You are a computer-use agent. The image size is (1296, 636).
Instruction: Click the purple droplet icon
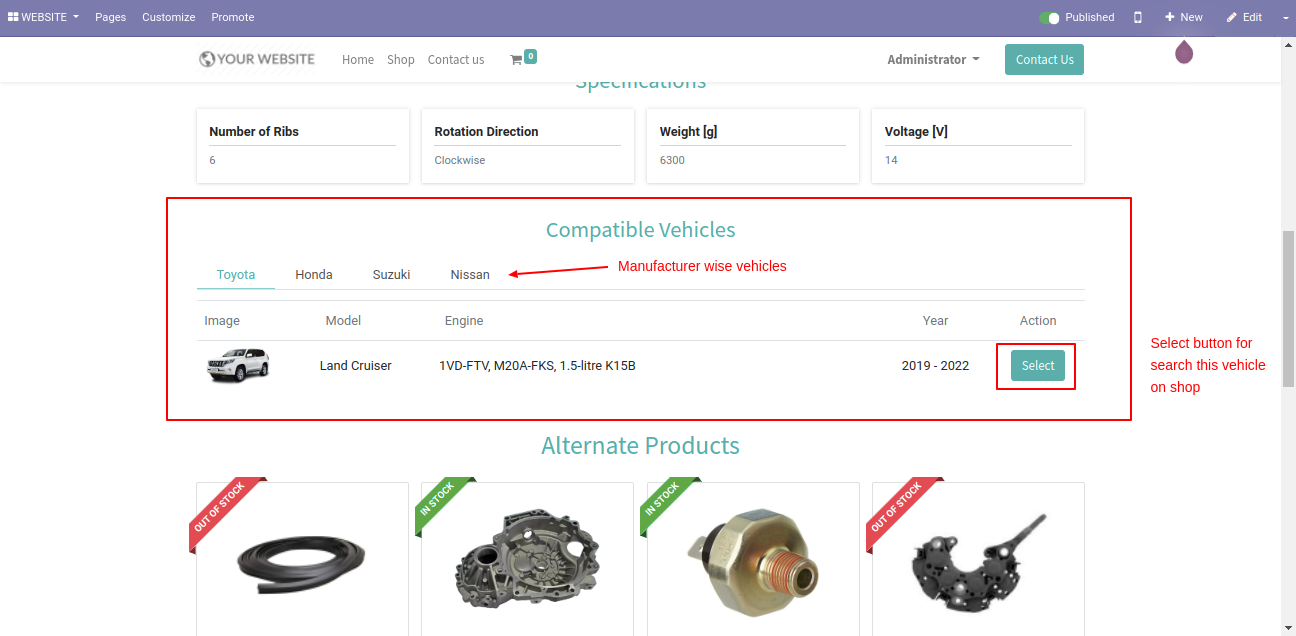pyautogui.click(x=1184, y=51)
